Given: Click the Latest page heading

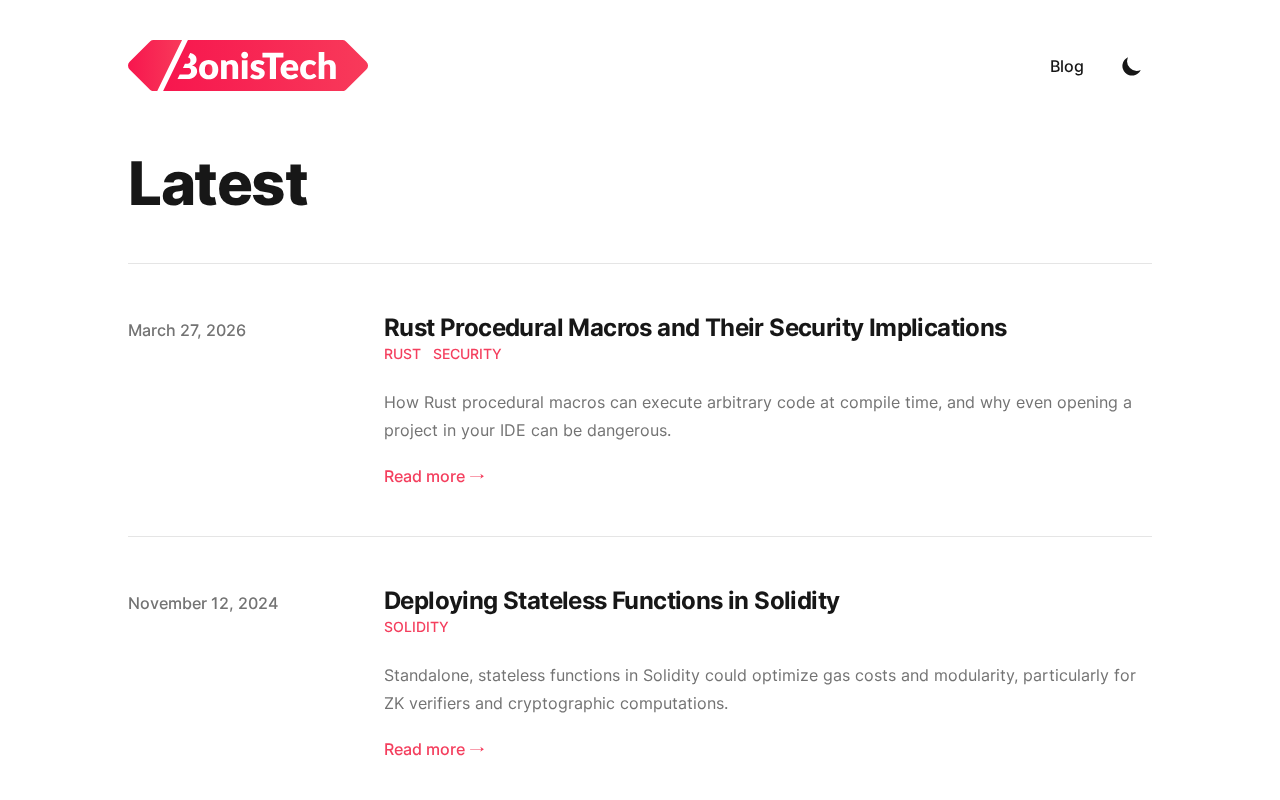Looking at the screenshot, I should (x=217, y=184).
